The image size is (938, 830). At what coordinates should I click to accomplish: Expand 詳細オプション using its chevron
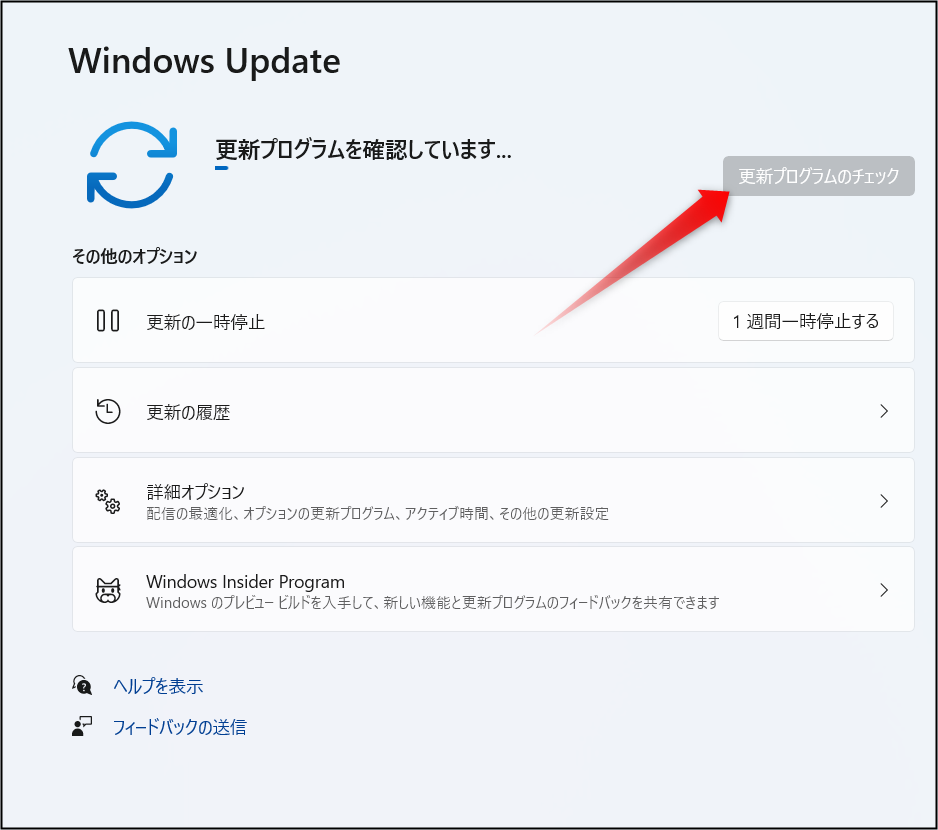884,501
